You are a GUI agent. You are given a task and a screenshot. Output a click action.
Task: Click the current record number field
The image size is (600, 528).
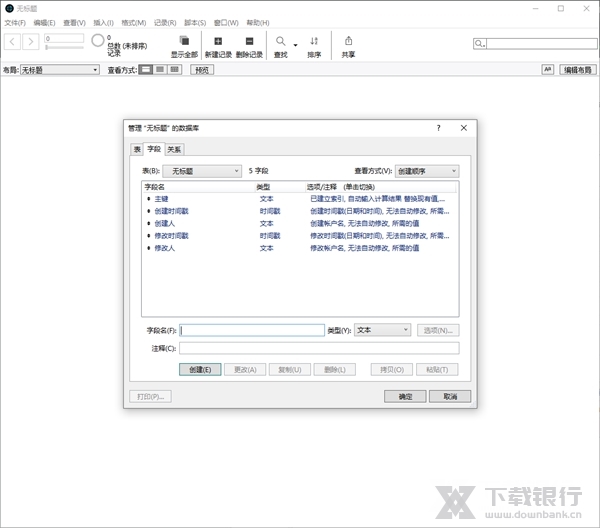pos(64,38)
